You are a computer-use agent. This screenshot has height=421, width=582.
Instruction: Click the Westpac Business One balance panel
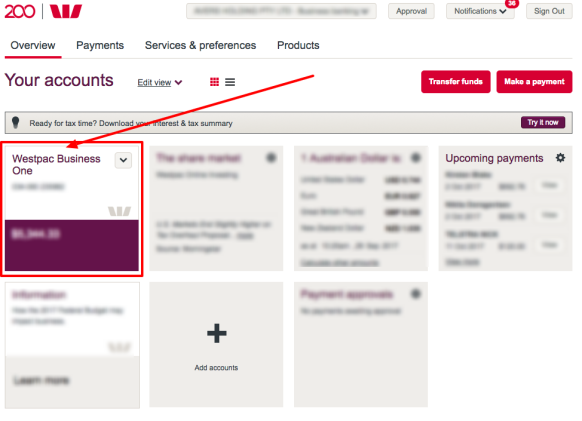coord(72,245)
